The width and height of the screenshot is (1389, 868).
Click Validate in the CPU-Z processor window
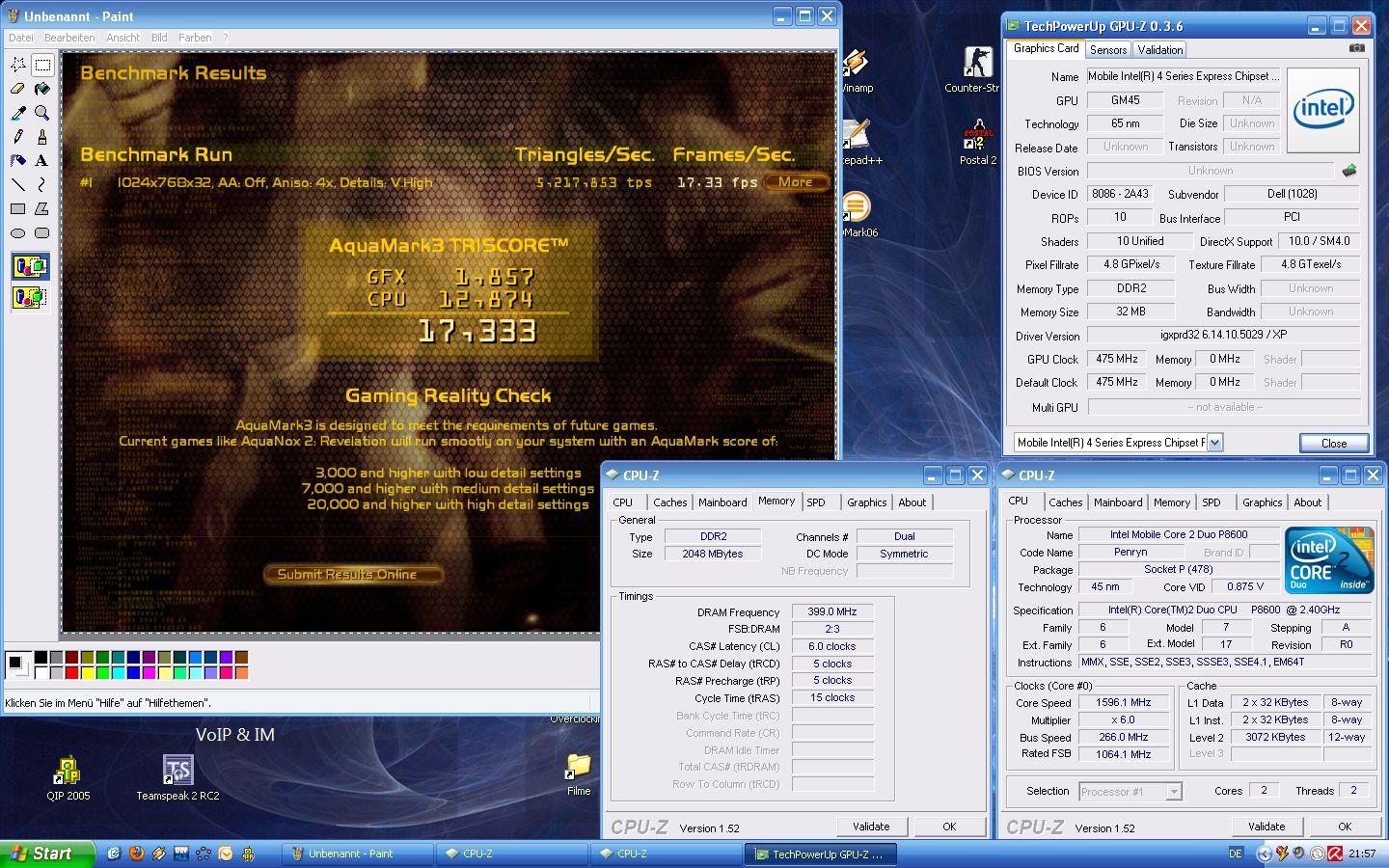click(1266, 827)
